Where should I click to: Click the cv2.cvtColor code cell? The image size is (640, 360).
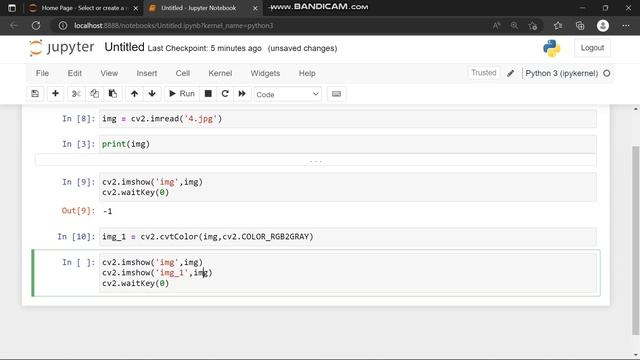coord(348,237)
